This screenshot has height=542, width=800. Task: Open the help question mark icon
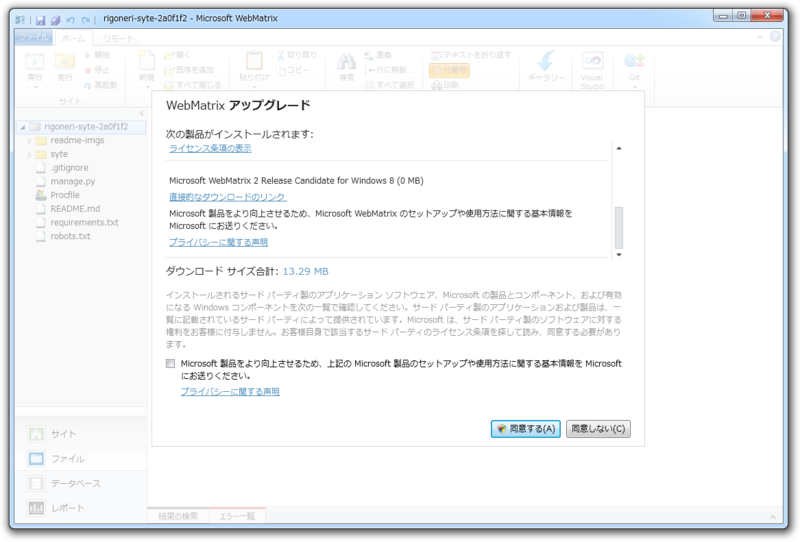click(x=775, y=37)
